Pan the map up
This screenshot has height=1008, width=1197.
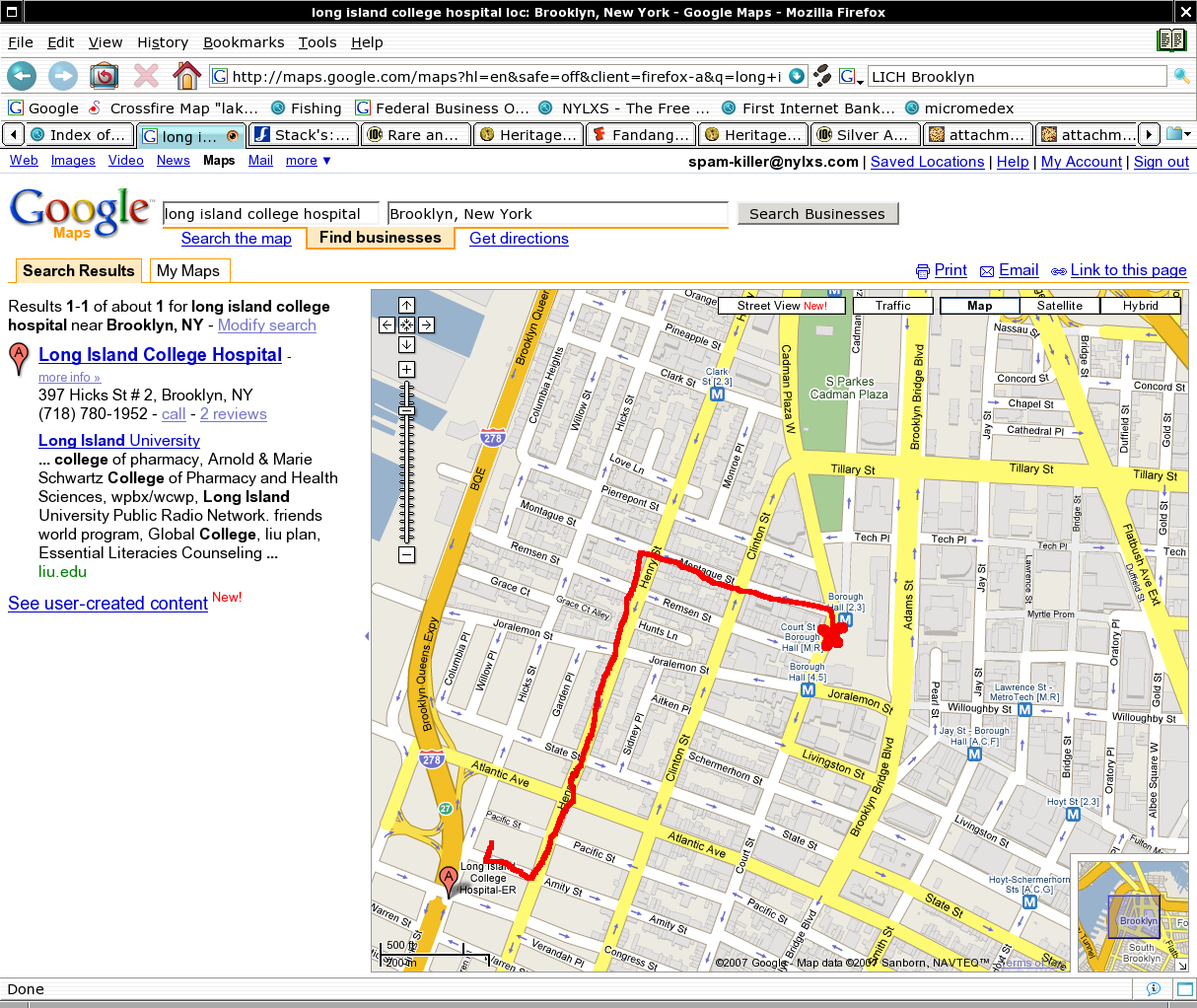(x=406, y=306)
